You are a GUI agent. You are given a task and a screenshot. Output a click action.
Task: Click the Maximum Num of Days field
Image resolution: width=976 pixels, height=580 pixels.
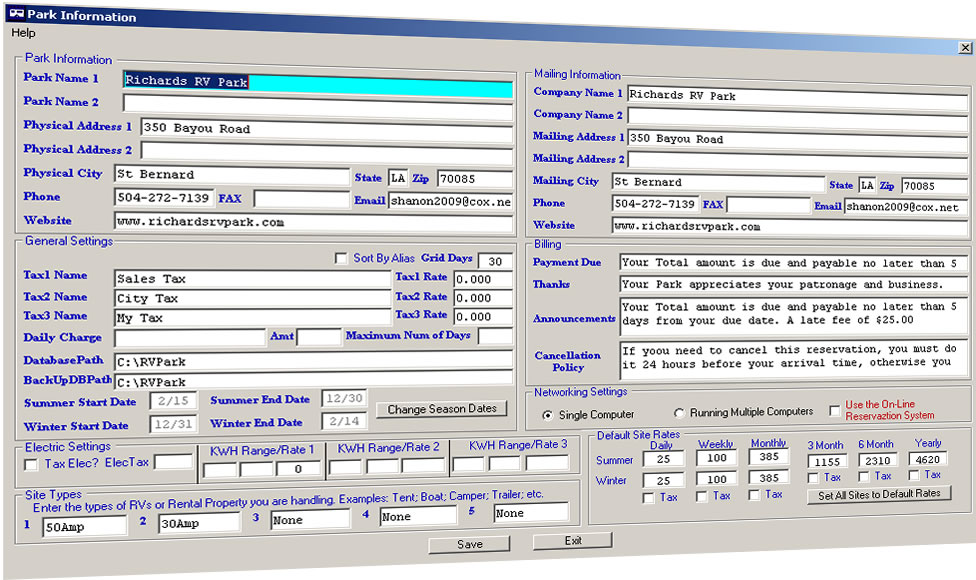pos(495,336)
